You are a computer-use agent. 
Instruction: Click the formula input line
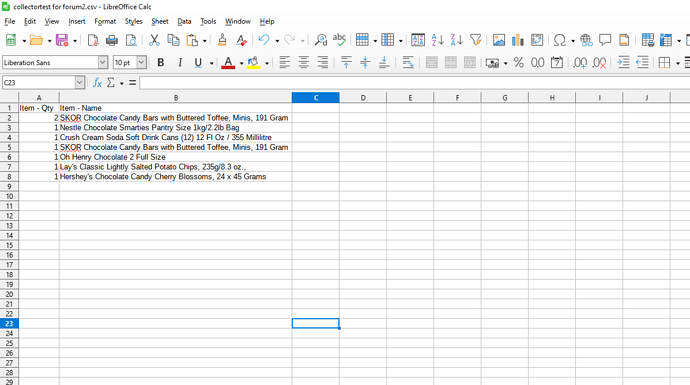click(415, 82)
